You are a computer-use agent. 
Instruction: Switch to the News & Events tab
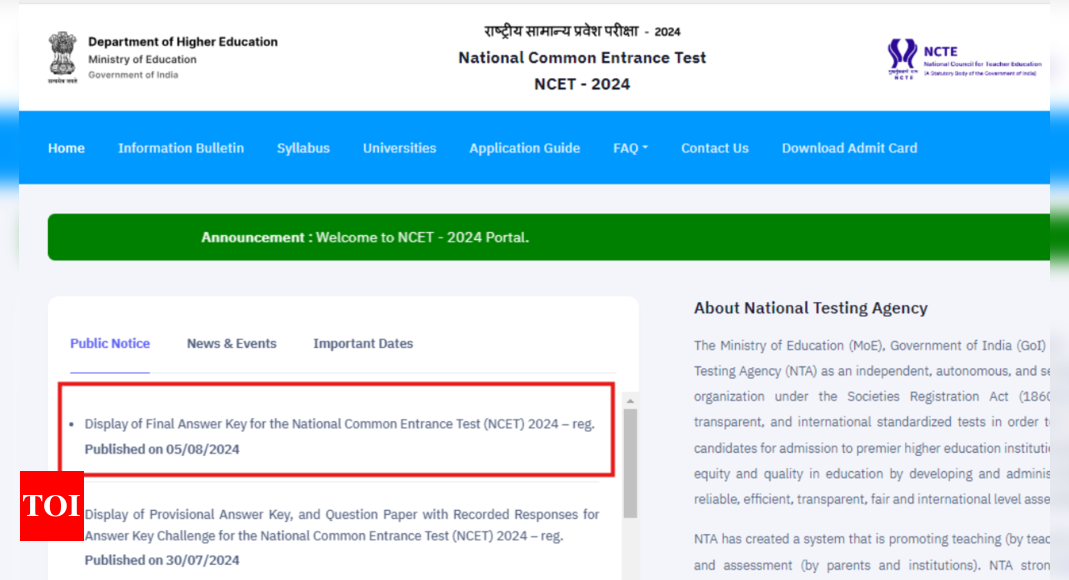232,344
